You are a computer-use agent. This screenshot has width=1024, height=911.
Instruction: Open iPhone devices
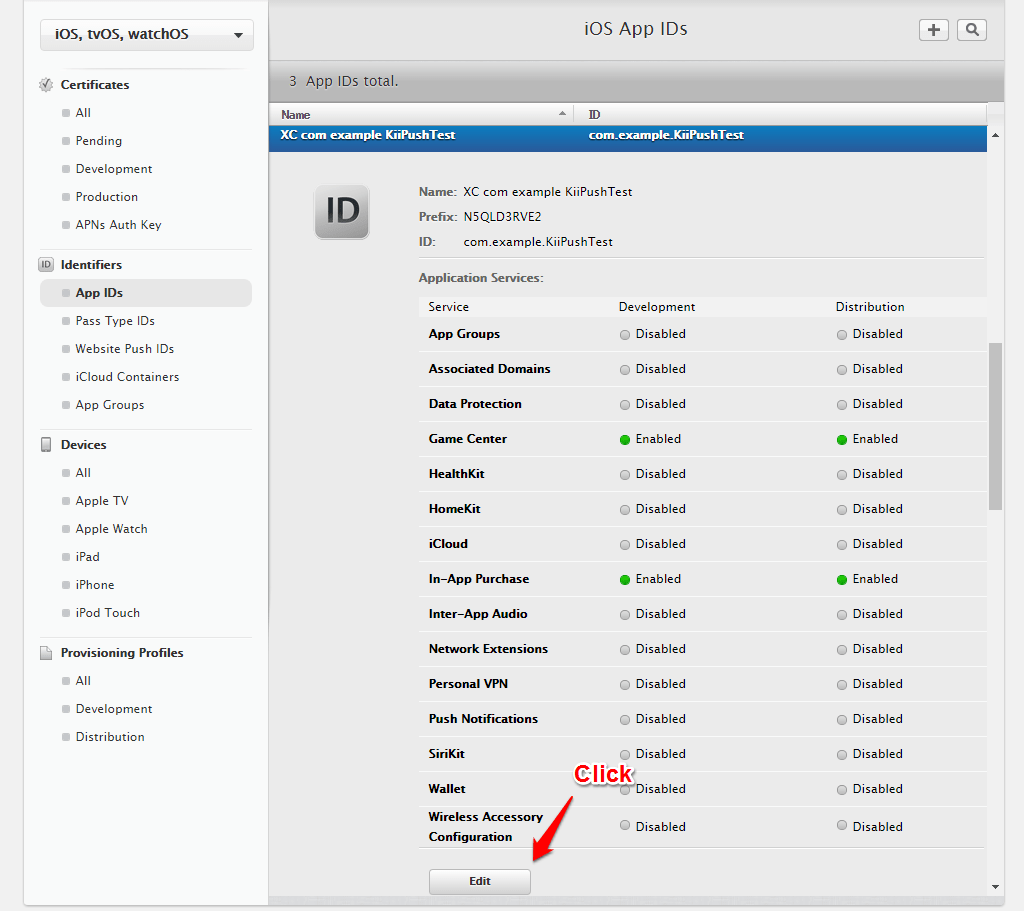[x=95, y=586]
